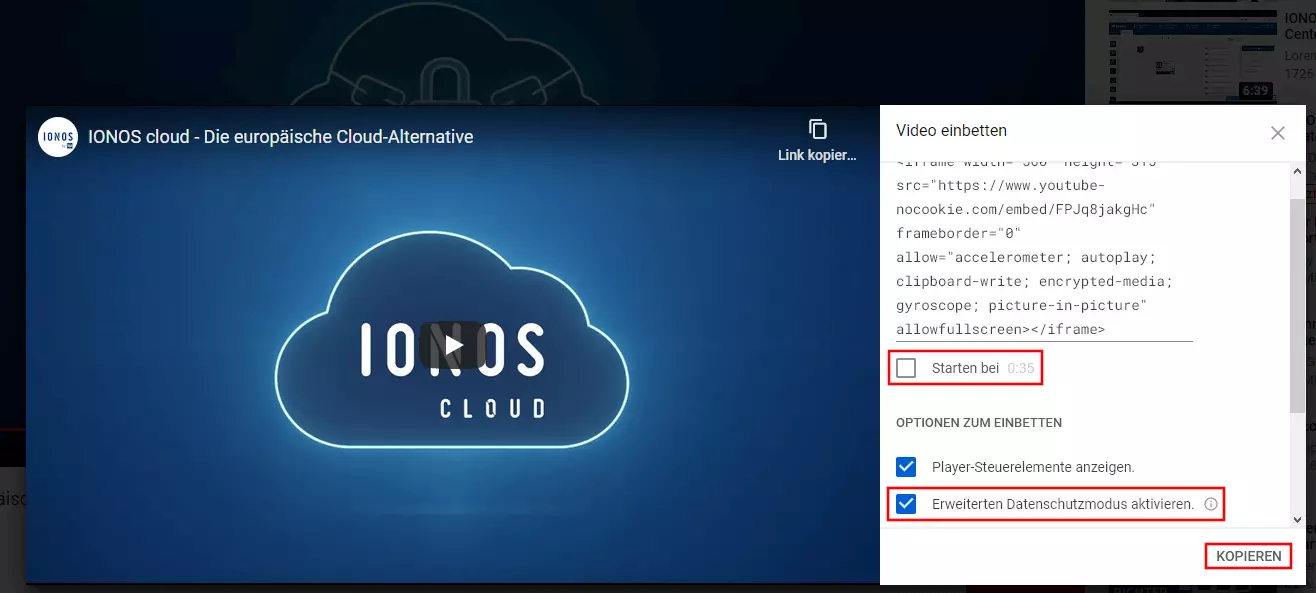Click the 'Link kopier...' label
Screen dimensions: 1316x593
pyautogui.click(x=818, y=155)
